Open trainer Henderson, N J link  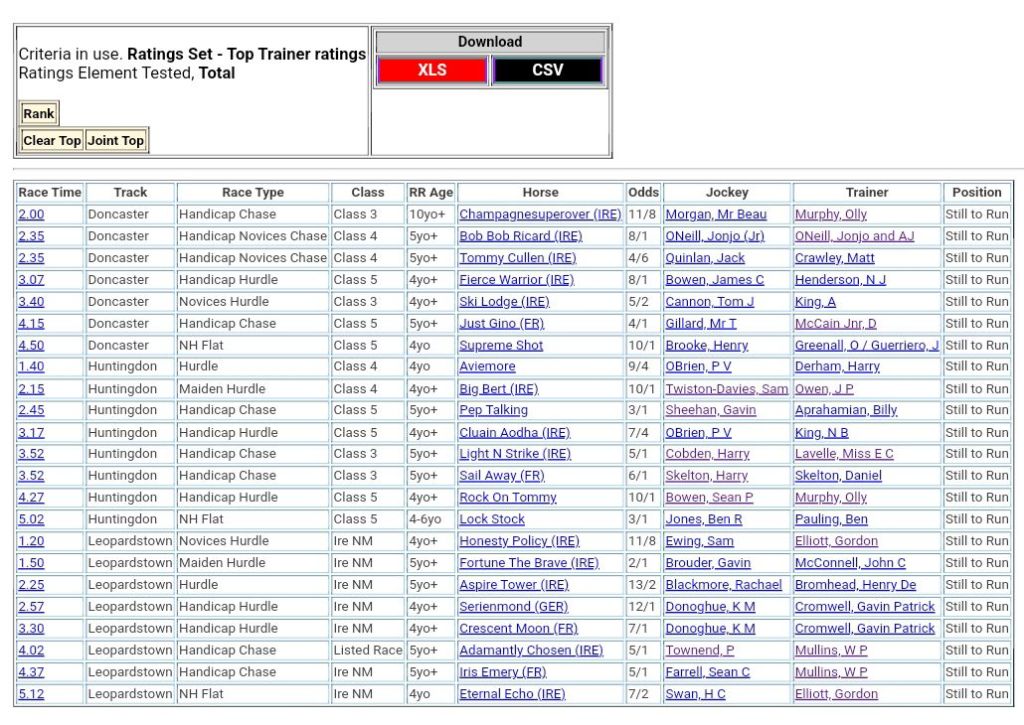(x=840, y=280)
